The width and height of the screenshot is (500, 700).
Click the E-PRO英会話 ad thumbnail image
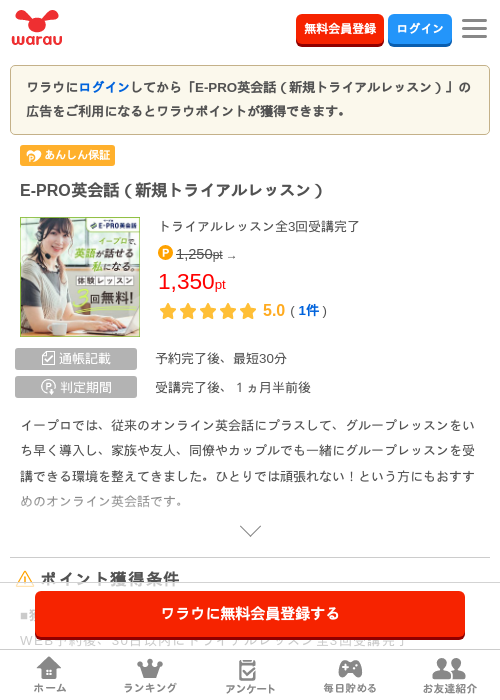[x=80, y=277]
